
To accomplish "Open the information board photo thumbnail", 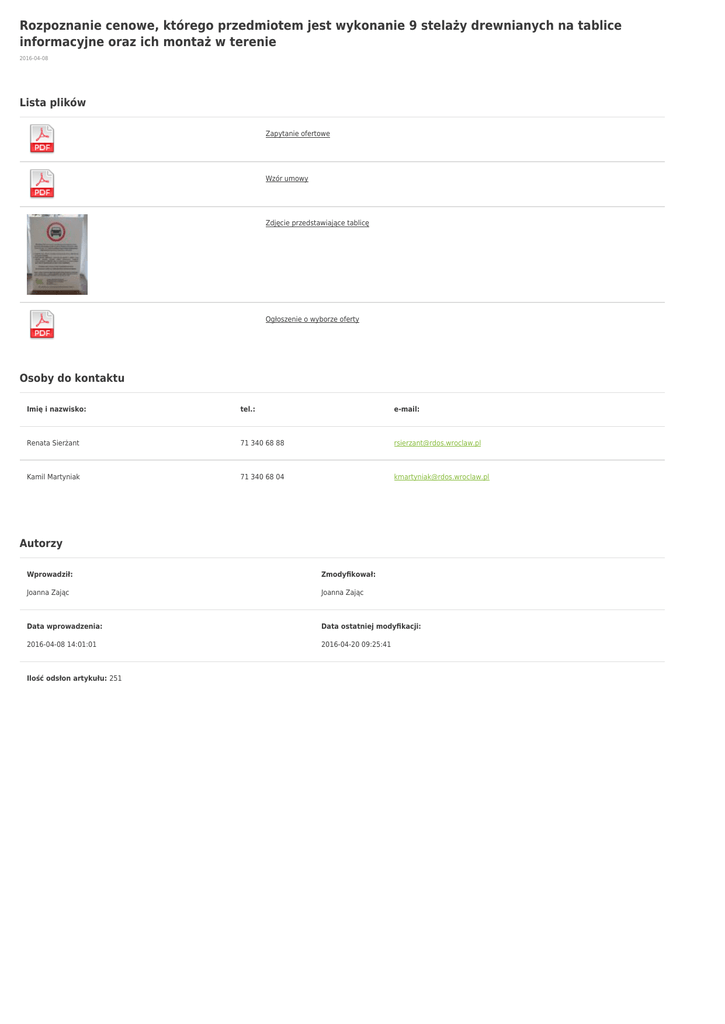I will tap(57, 254).
